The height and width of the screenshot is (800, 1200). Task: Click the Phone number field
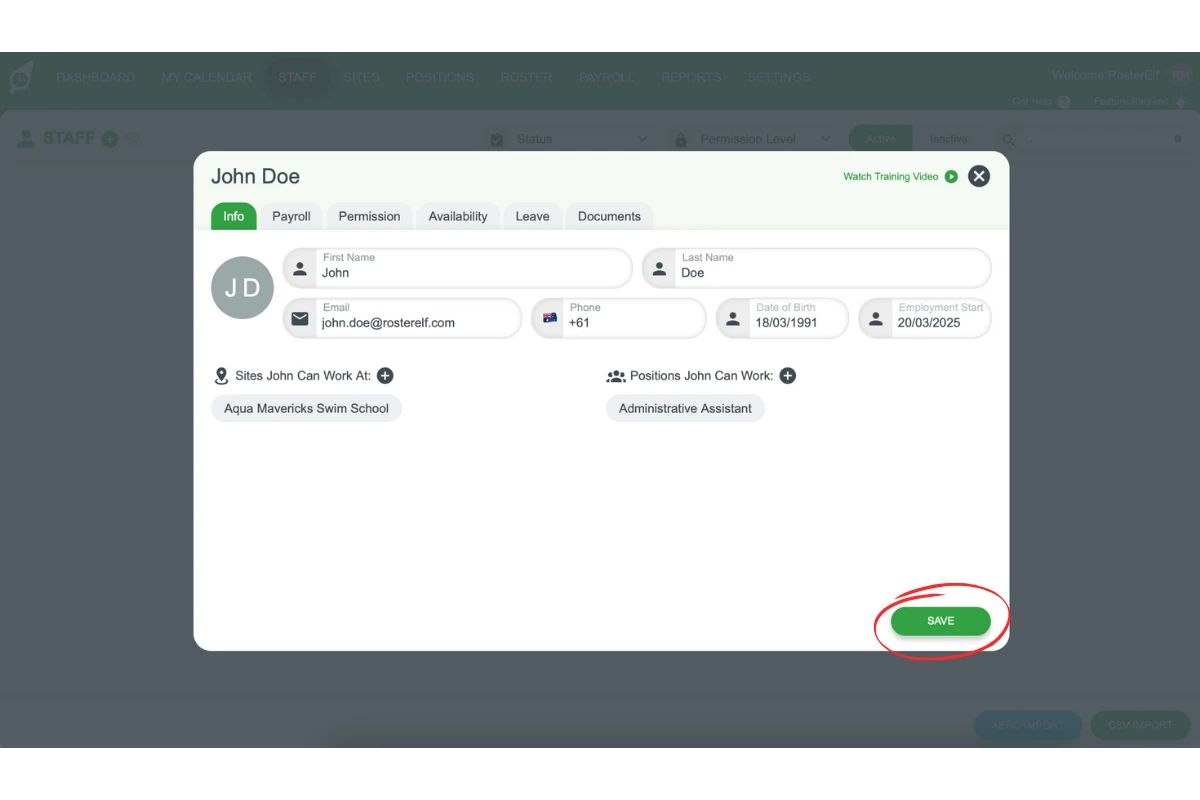click(x=618, y=319)
